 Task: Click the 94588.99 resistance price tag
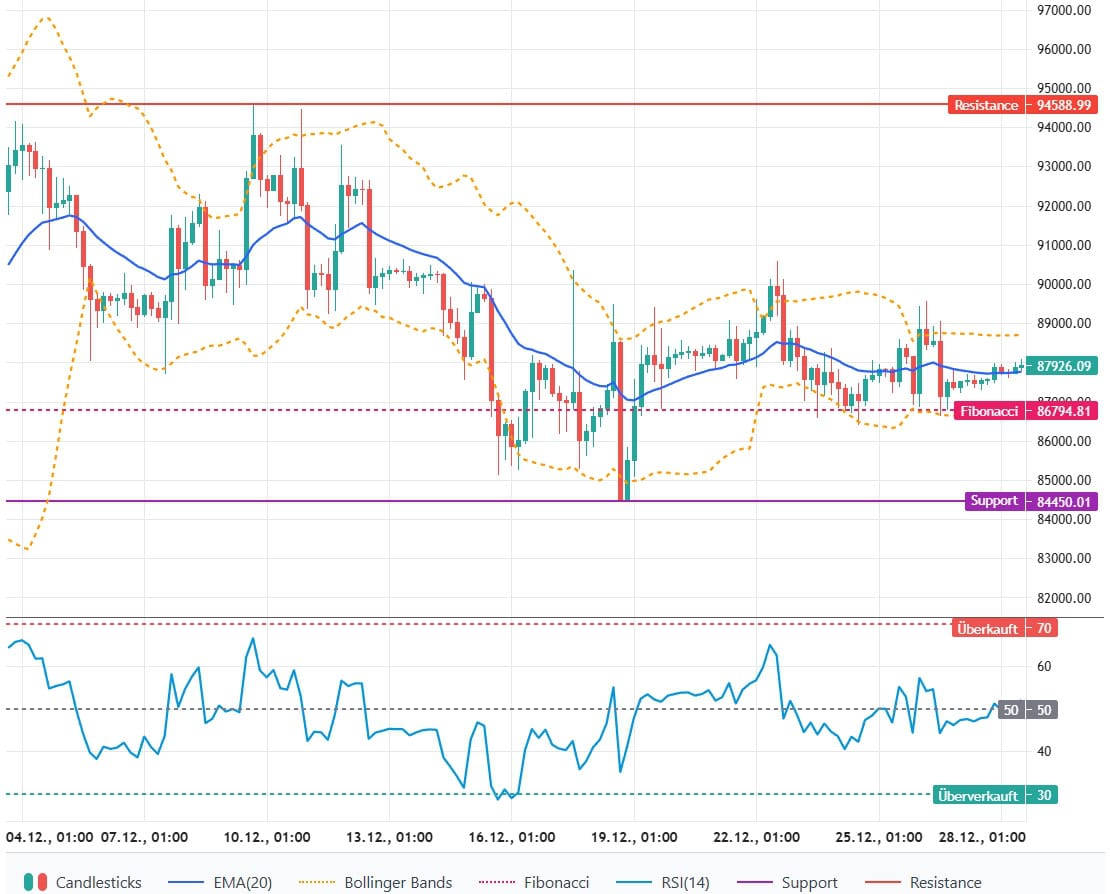(1065, 105)
